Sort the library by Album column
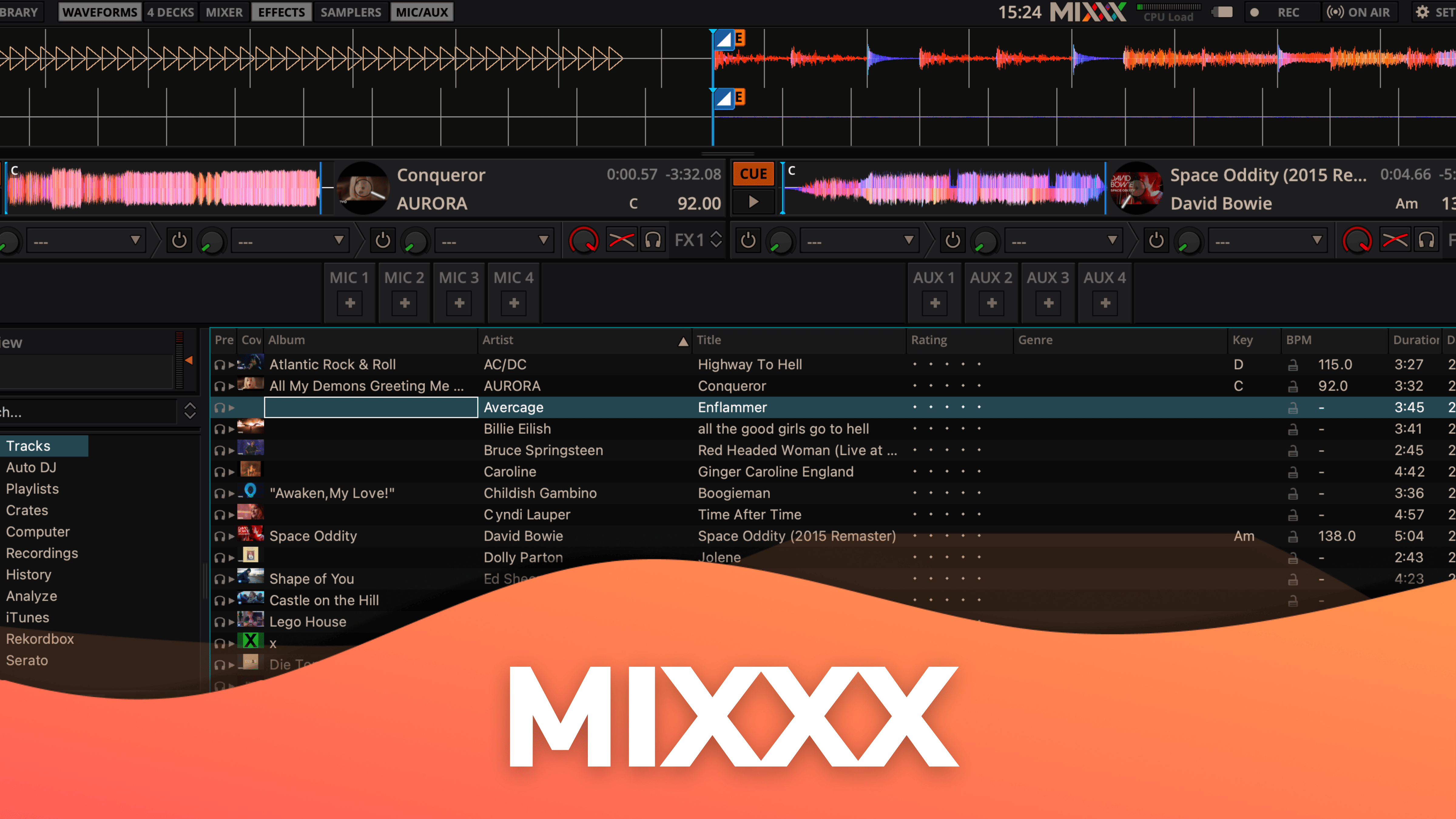 tap(371, 340)
